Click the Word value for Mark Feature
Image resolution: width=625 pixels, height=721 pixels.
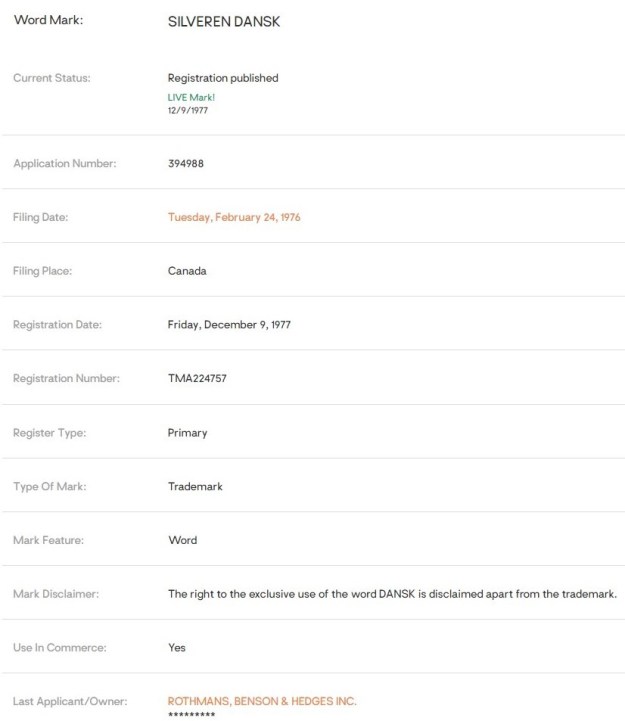tap(183, 540)
